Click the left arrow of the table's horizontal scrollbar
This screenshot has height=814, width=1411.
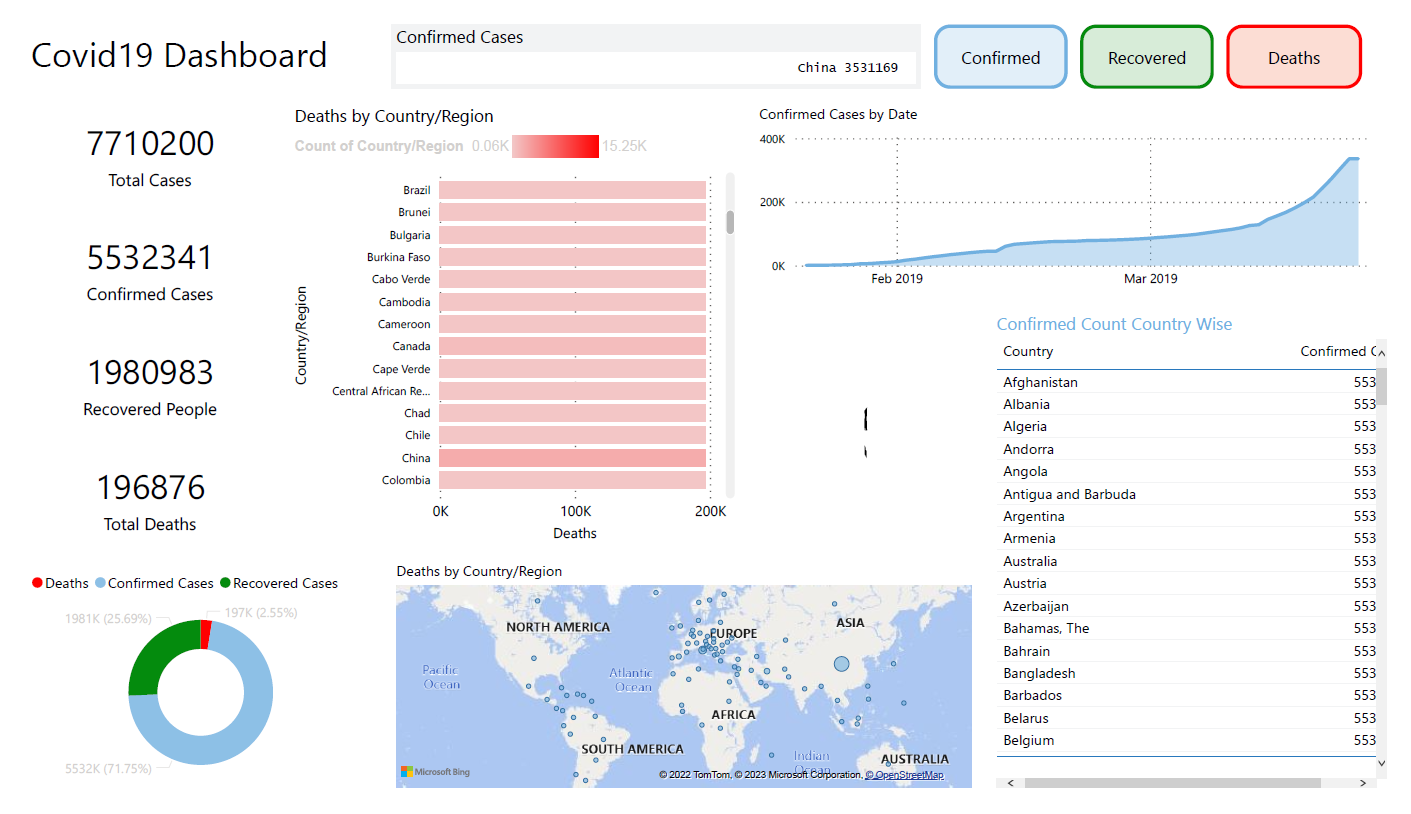1010,782
